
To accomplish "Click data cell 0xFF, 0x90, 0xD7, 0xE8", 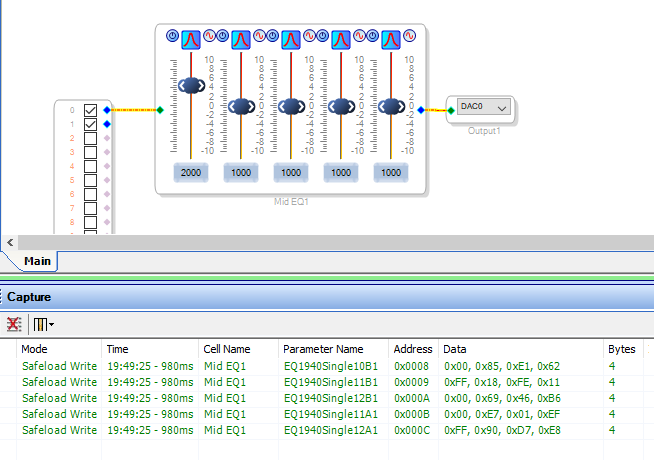I will point(502,430).
